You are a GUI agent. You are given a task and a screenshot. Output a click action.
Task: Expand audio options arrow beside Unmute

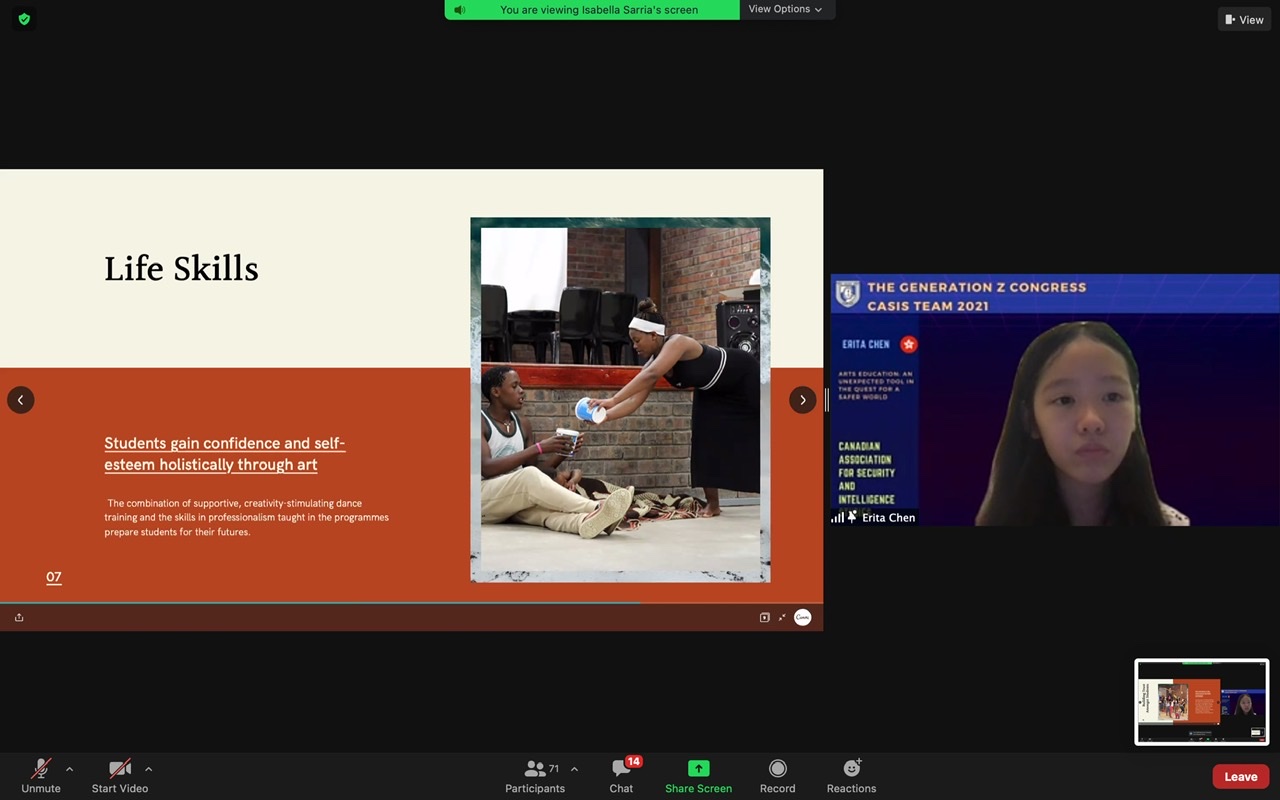pyautogui.click(x=69, y=769)
